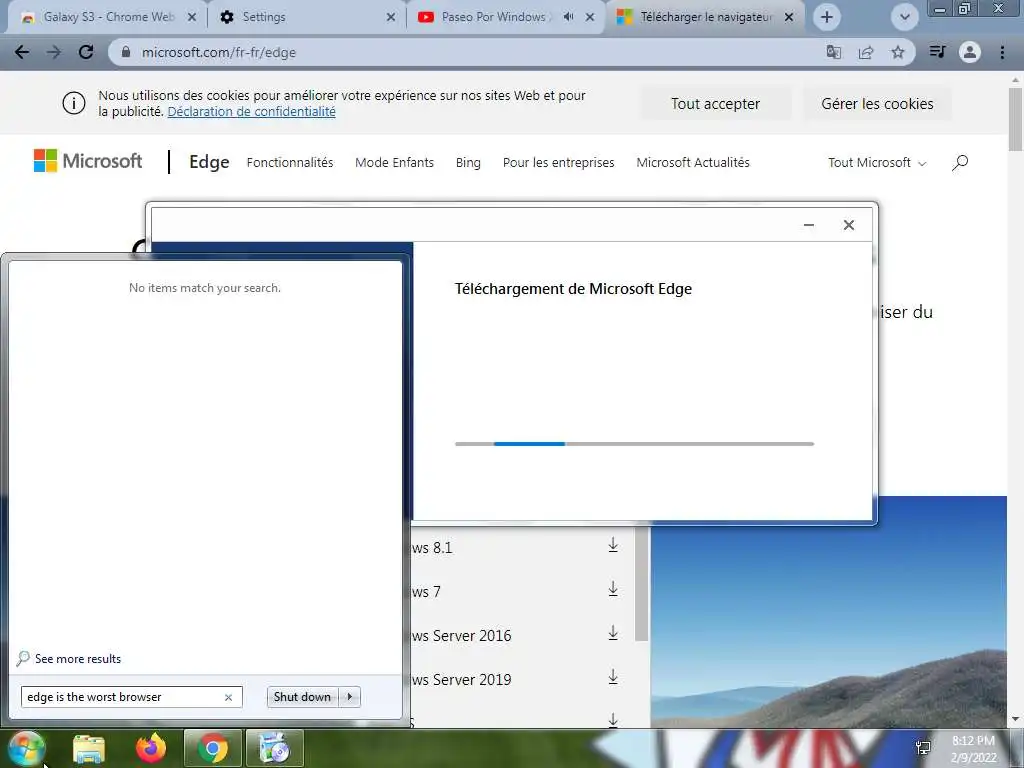Image resolution: width=1024 pixels, height=768 pixels.
Task: Click the Edge download progress bar
Action: tap(634, 444)
